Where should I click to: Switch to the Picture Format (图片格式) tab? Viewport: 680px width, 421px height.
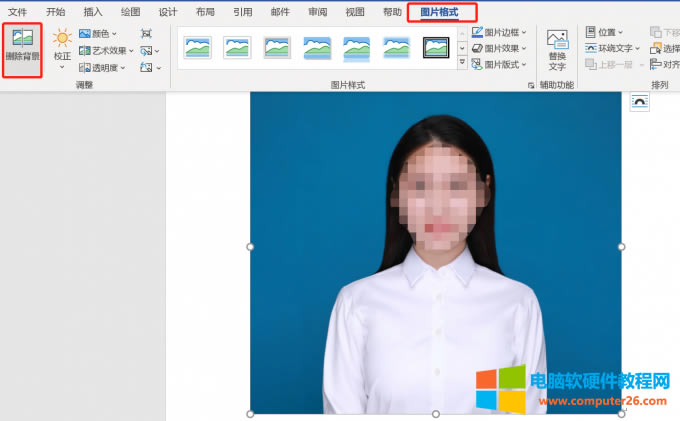[441, 12]
